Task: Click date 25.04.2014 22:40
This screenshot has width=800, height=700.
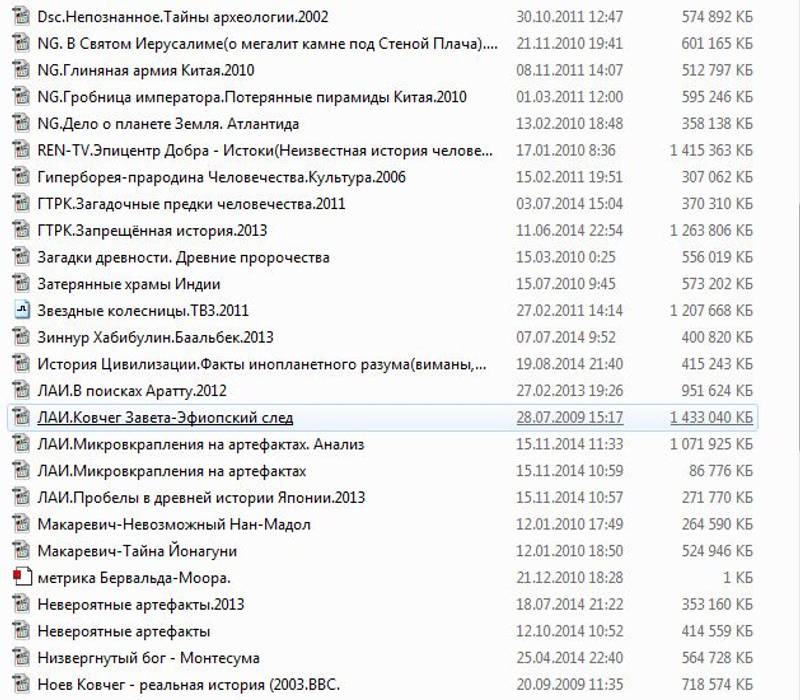Action: click(x=569, y=658)
